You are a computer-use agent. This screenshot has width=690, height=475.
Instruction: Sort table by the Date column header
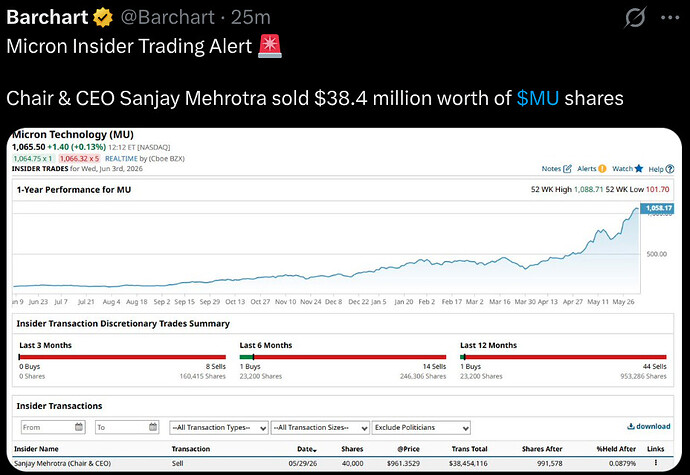[x=307, y=449]
